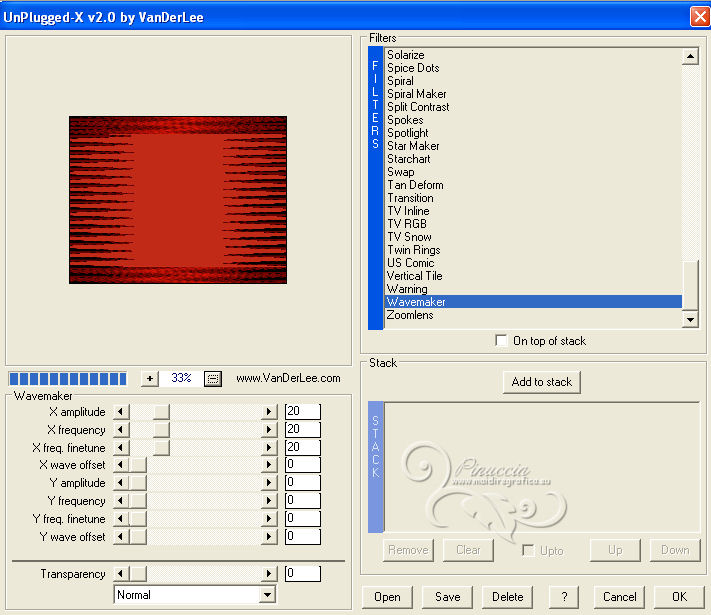
Task: Select the Spice Dots filter
Action: click(x=413, y=68)
